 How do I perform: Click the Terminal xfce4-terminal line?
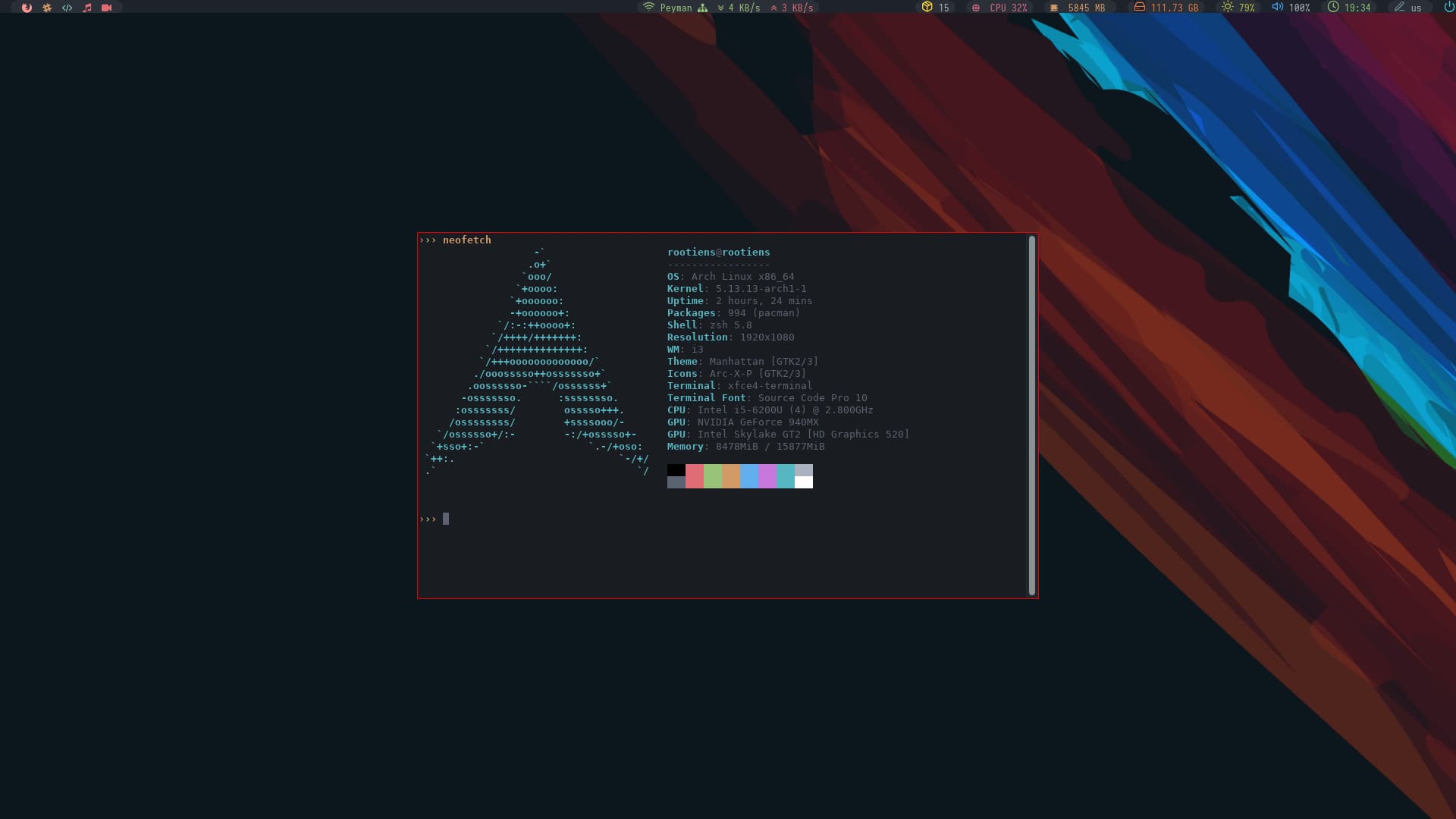[740, 386]
